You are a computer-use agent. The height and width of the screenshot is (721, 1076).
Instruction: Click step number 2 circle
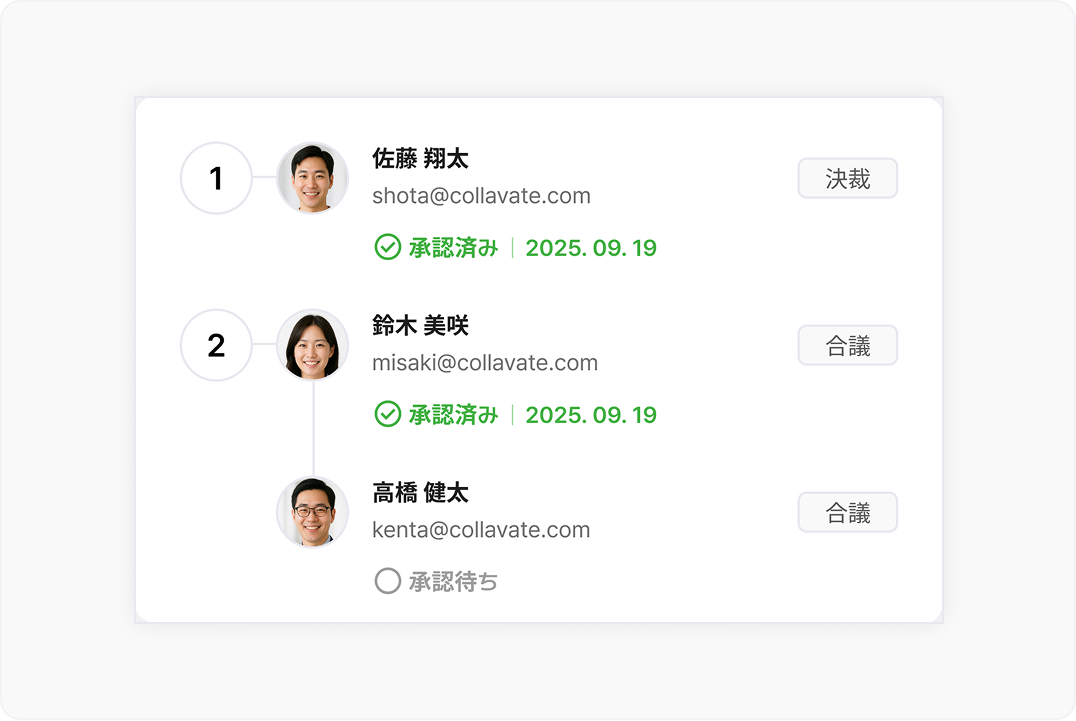[216, 345]
